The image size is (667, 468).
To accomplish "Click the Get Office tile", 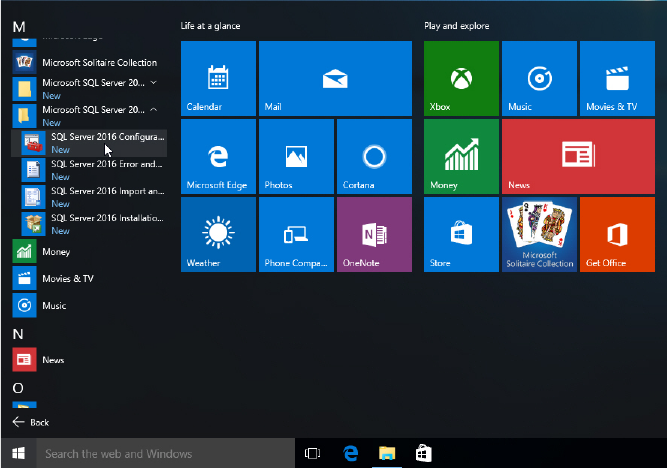I will [x=617, y=234].
